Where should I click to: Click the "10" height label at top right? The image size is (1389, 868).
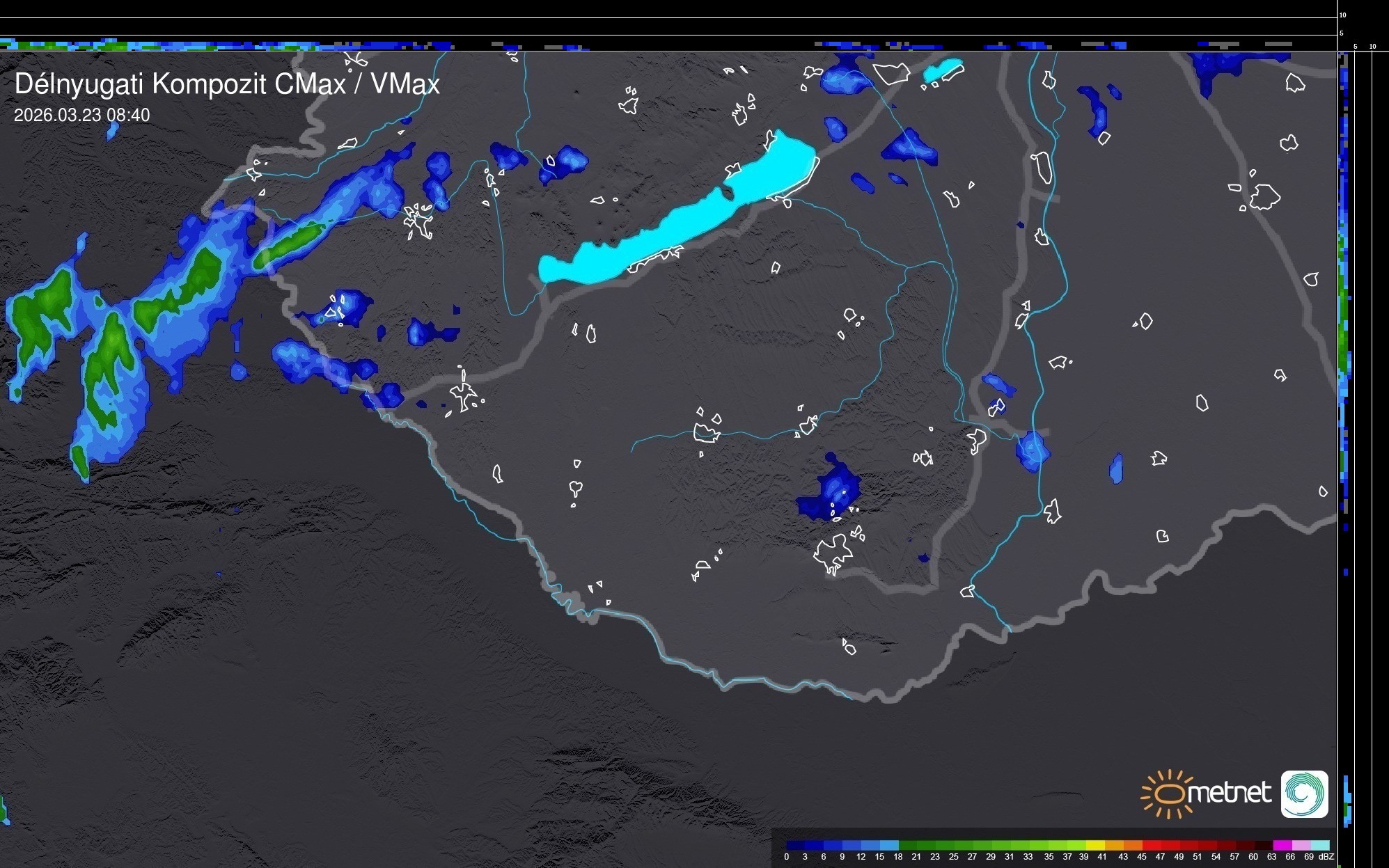[1342, 15]
